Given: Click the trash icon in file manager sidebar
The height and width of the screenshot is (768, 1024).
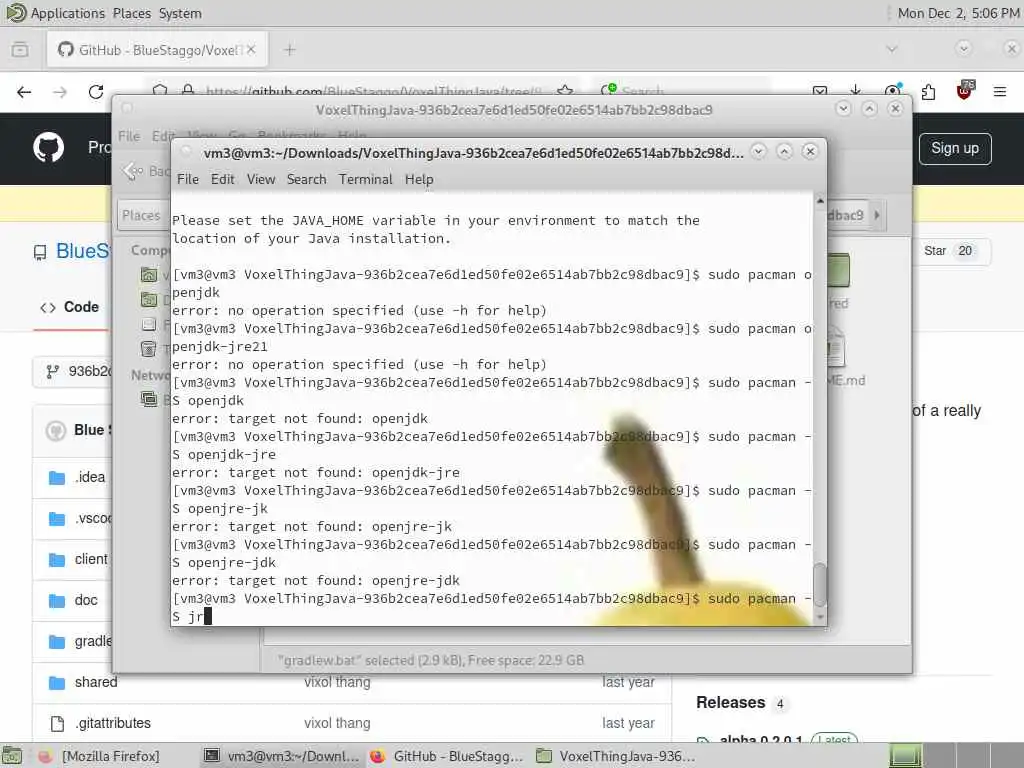Looking at the screenshot, I should click(x=149, y=349).
